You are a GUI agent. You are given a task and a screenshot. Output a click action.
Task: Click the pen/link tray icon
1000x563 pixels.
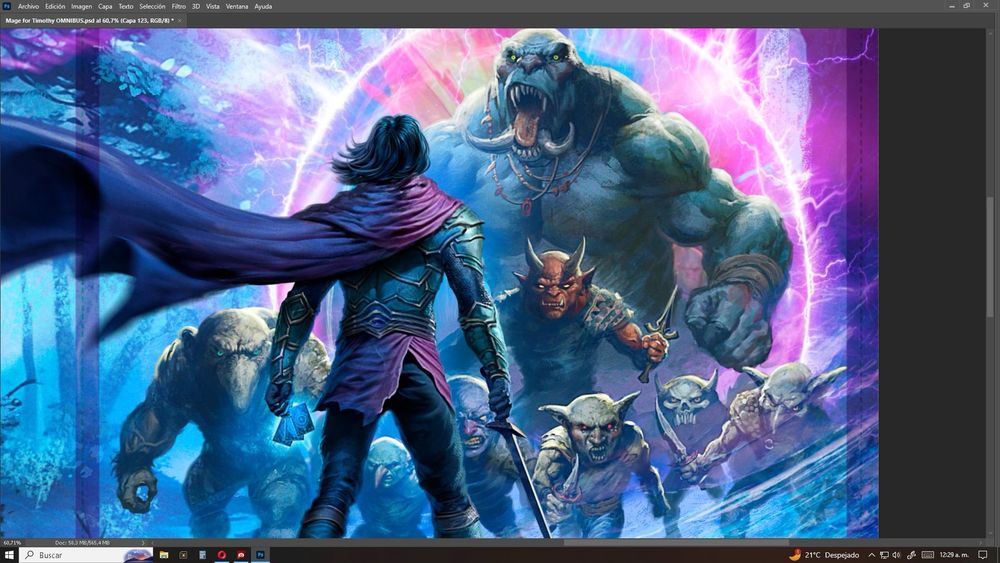[x=911, y=555]
